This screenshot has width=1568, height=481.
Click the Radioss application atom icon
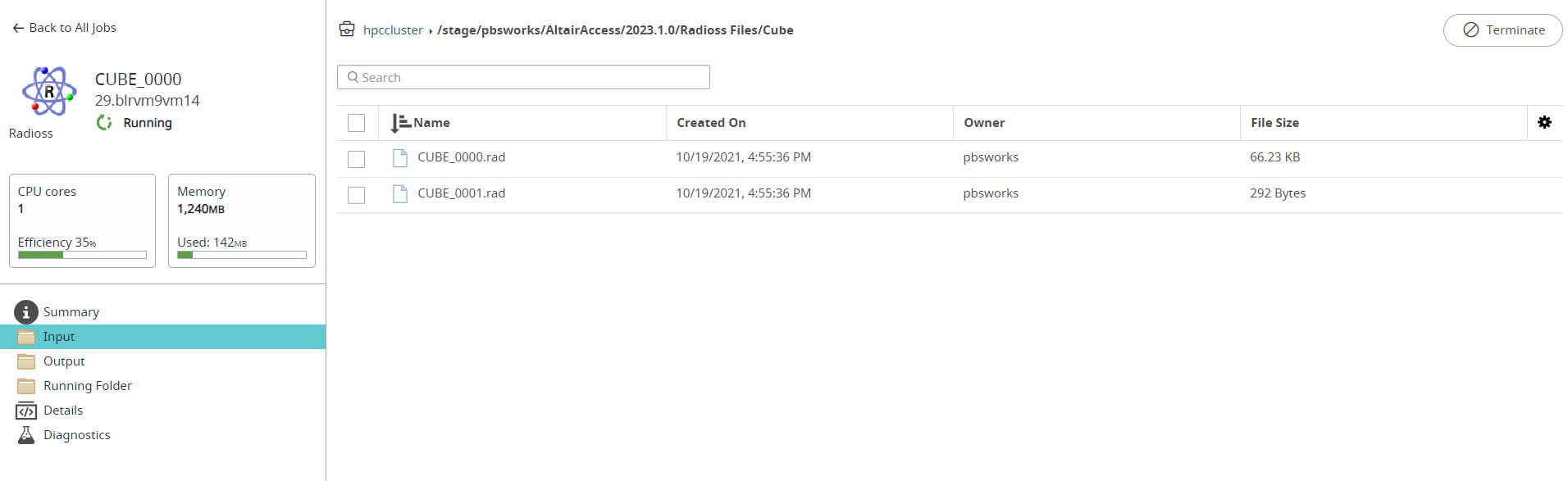(49, 92)
